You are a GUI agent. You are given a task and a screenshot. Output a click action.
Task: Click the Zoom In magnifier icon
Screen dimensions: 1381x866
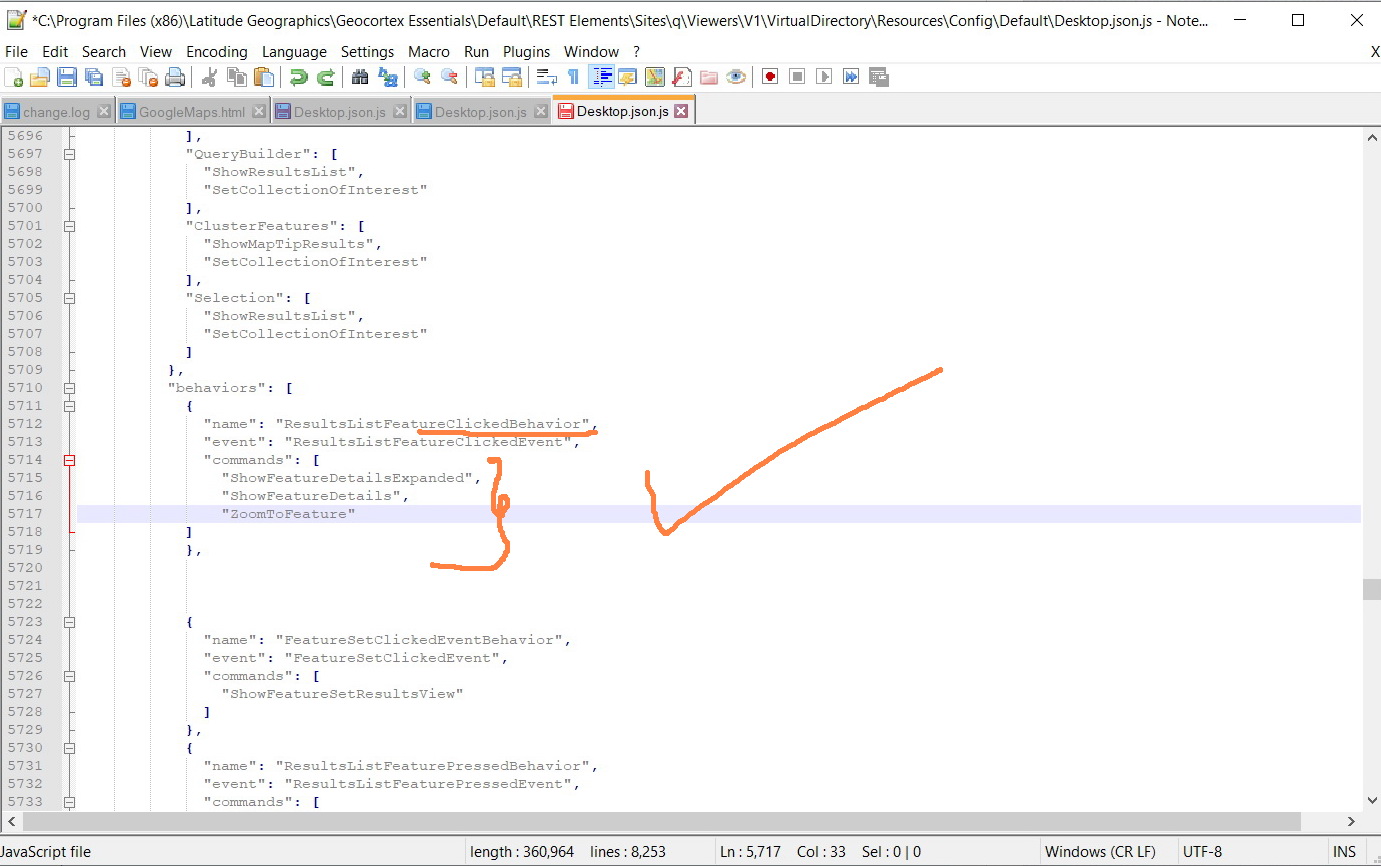coord(422,77)
